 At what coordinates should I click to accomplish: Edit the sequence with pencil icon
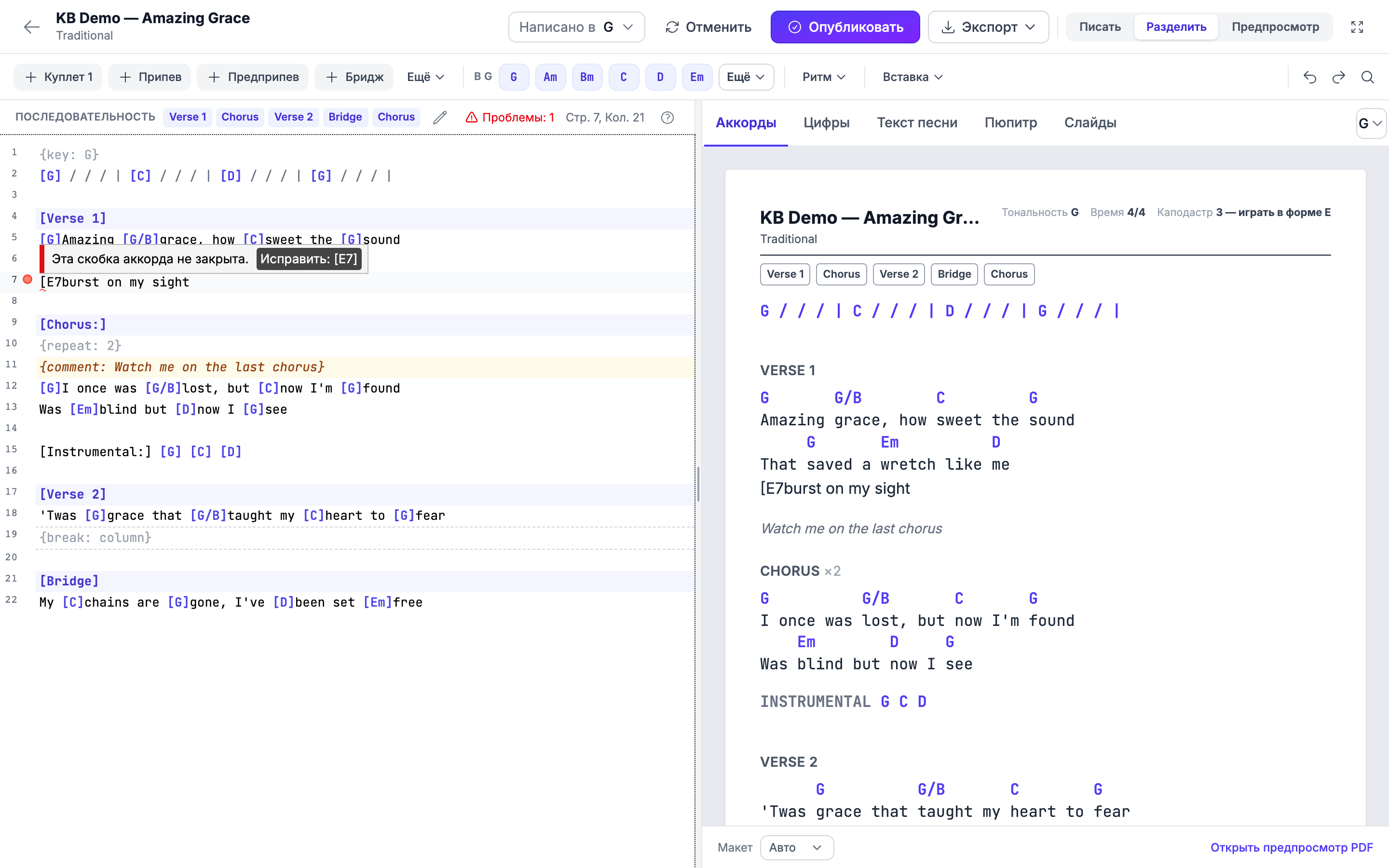tap(440, 117)
